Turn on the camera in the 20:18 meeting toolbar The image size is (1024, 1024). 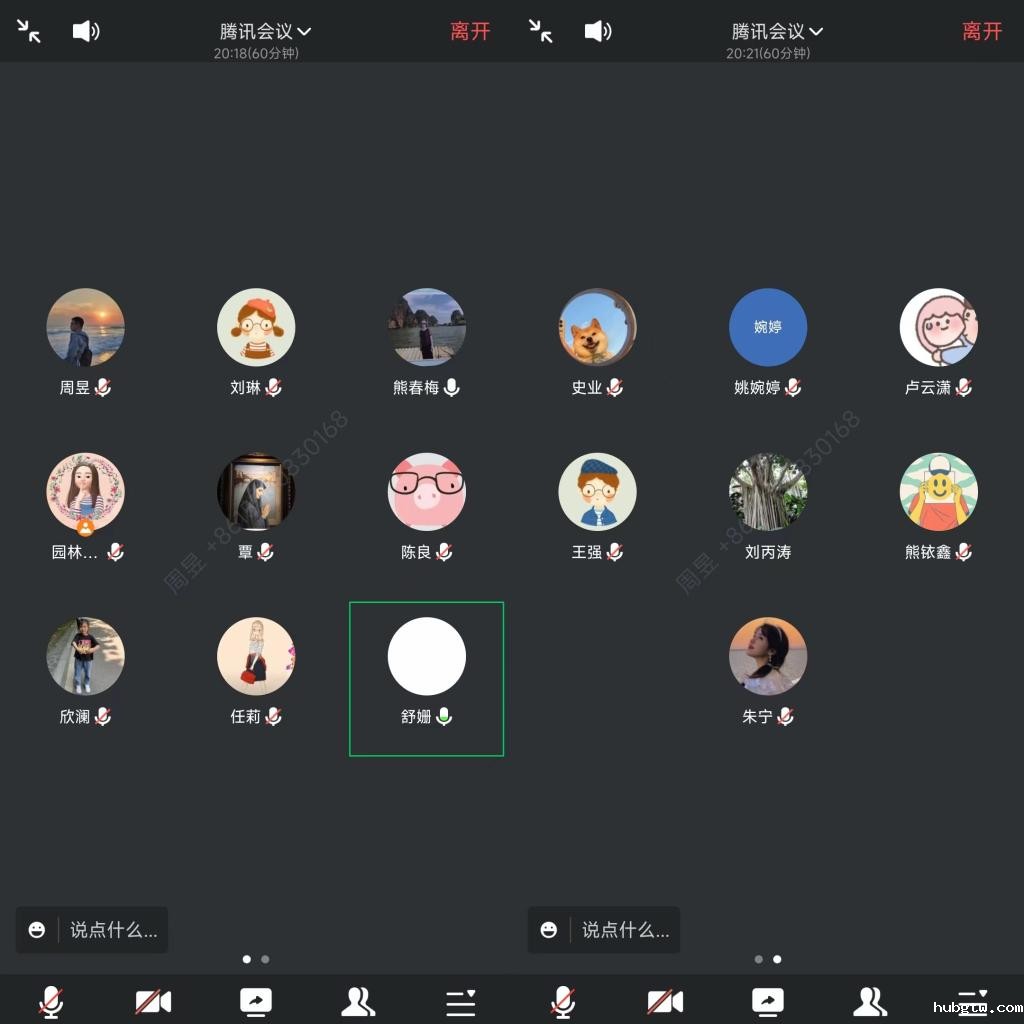tap(153, 1001)
